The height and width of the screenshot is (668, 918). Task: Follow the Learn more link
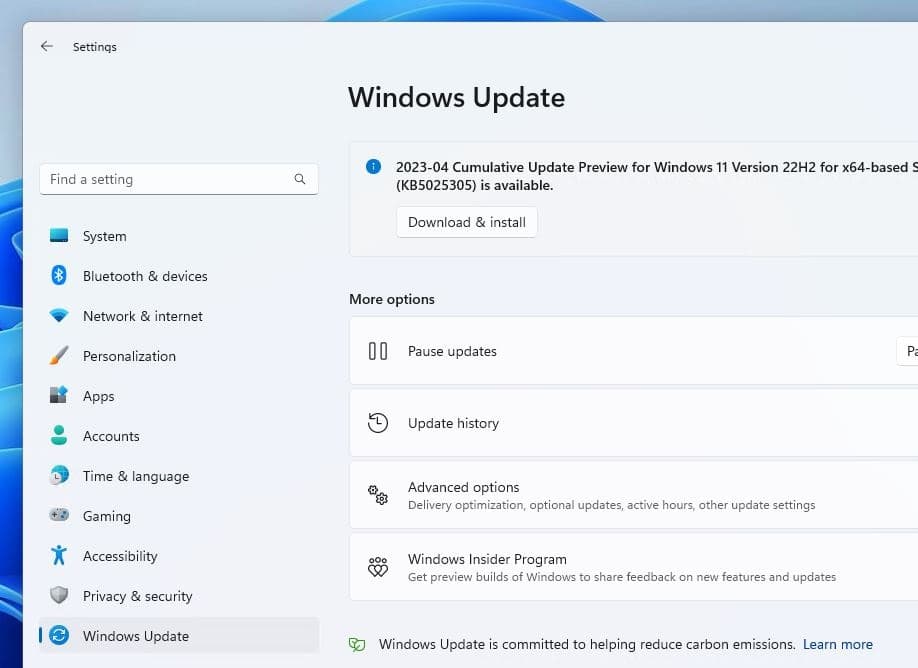(x=837, y=644)
